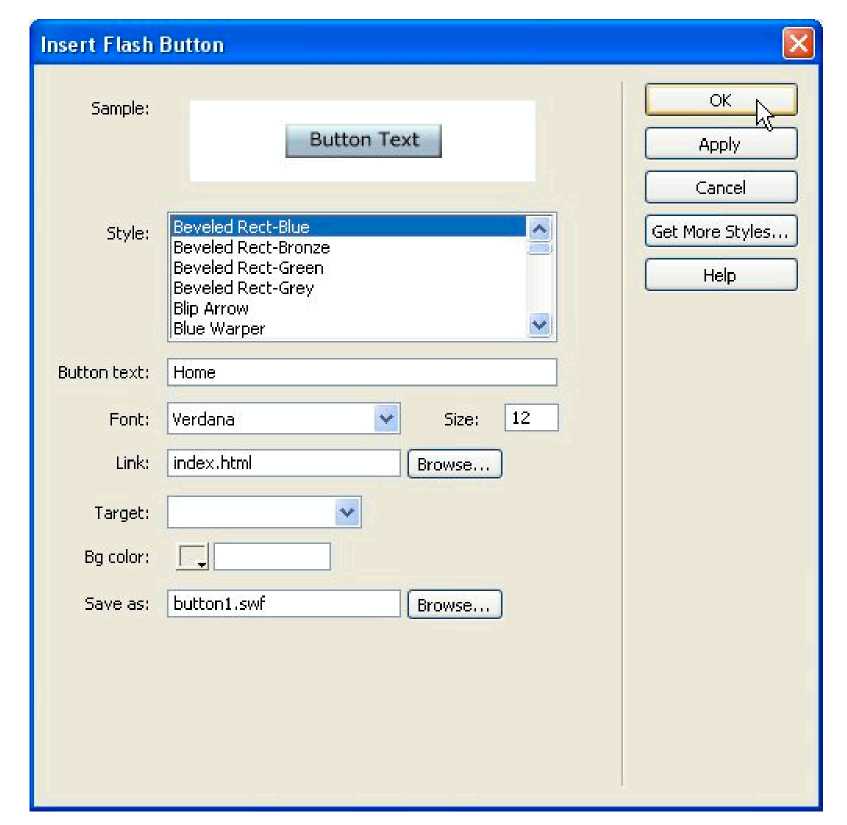The width and height of the screenshot is (847, 825).
Task: Click the Link input field
Action: click(284, 463)
